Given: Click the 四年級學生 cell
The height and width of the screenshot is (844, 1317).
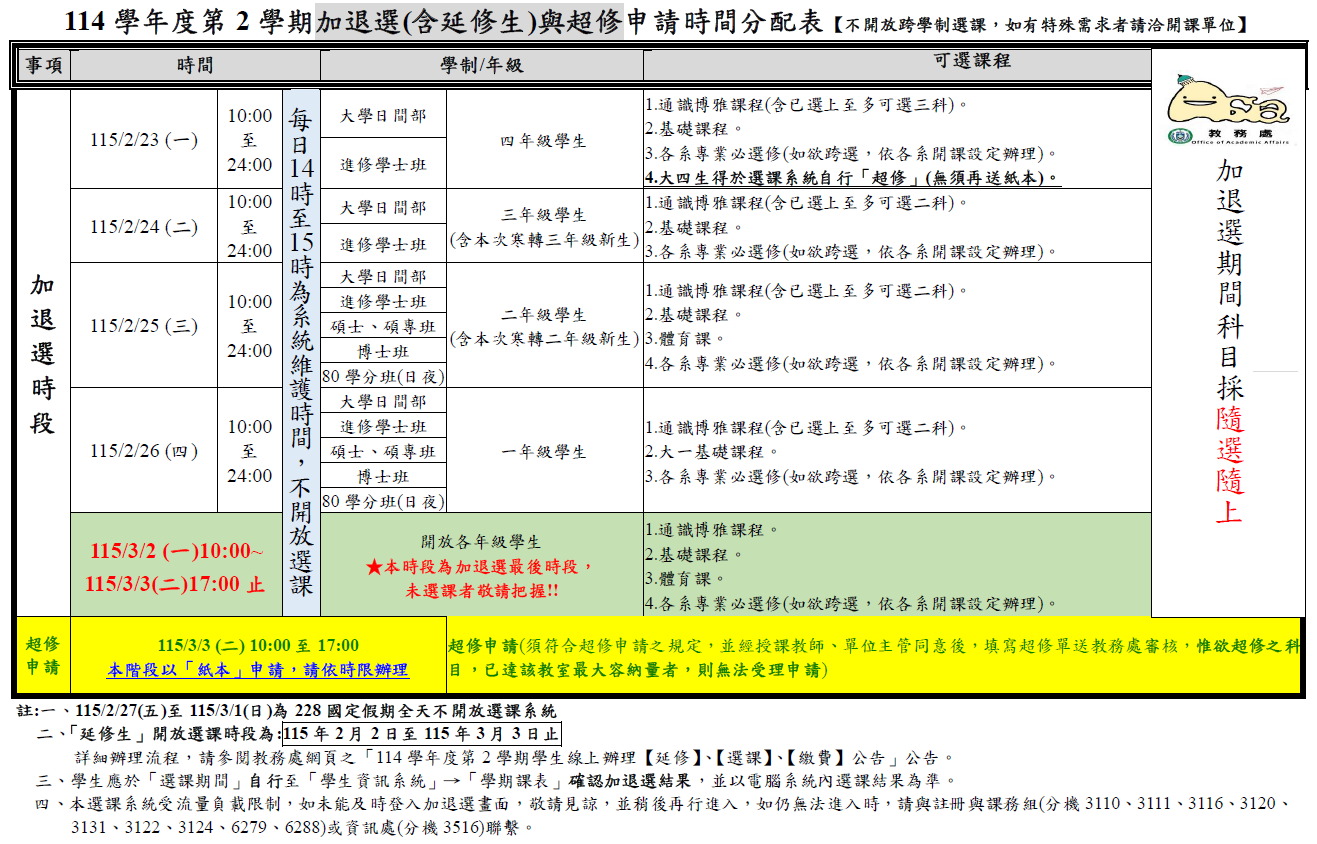Looking at the screenshot, I should point(544,141).
